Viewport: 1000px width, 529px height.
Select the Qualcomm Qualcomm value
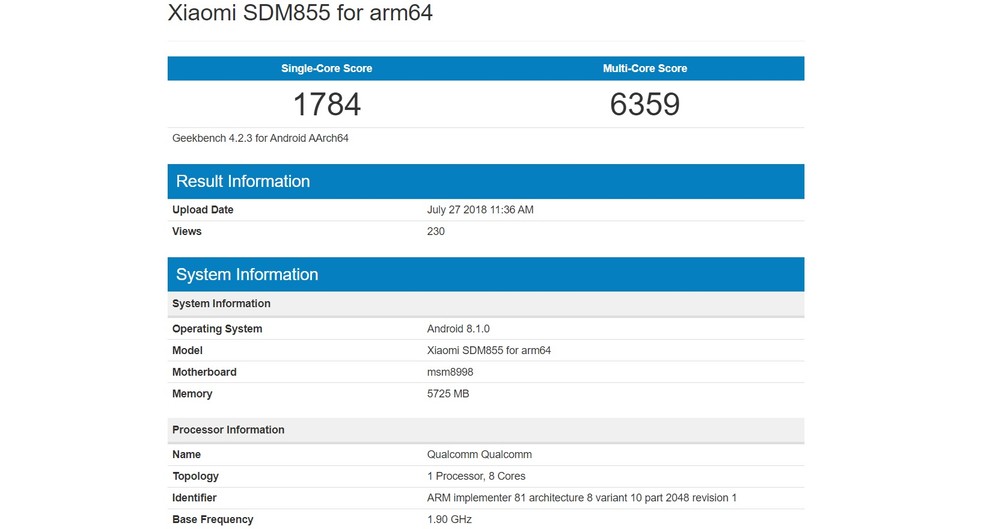[479, 454]
